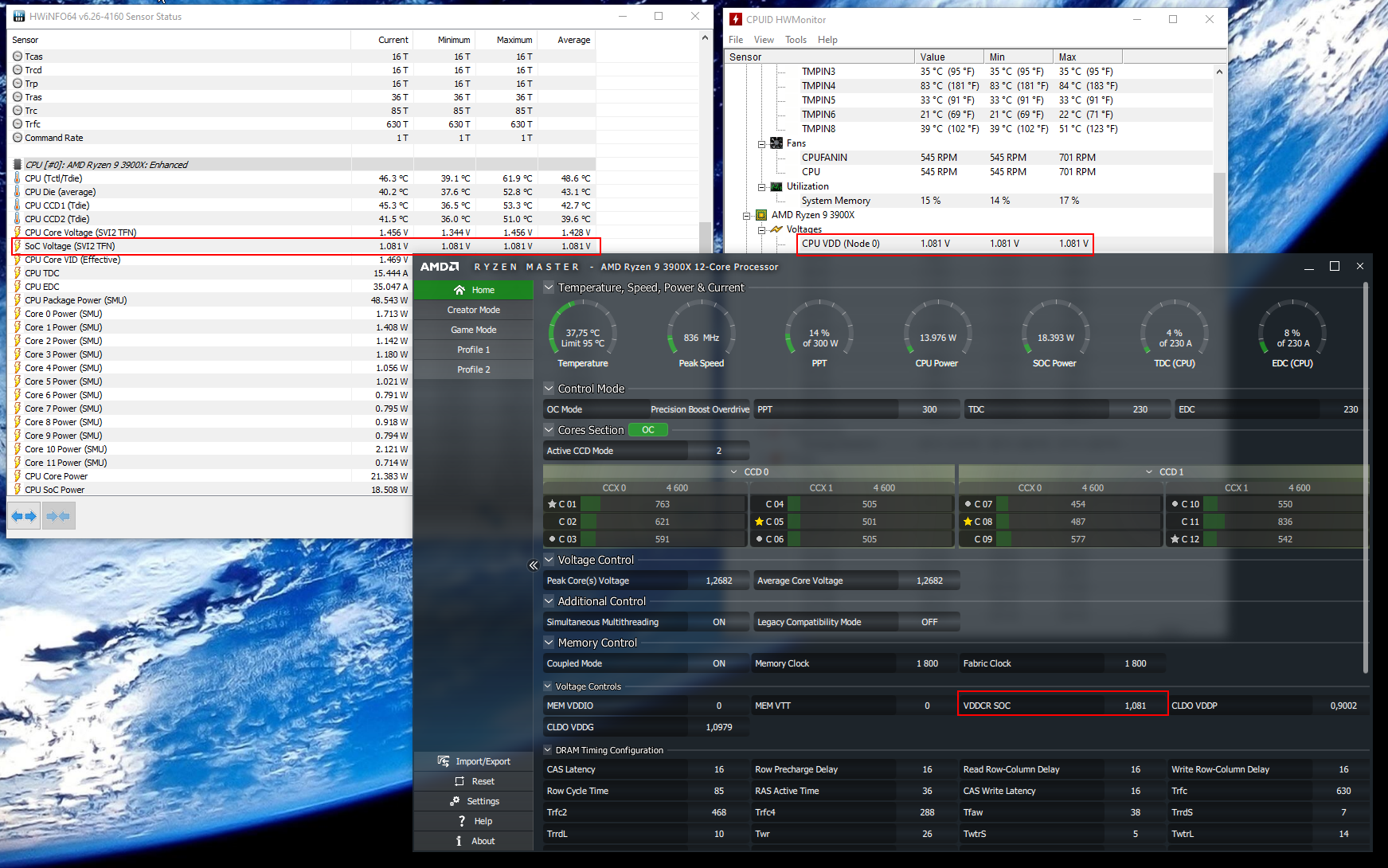The image size is (1388, 868).
Task: Click the HWMonitor vertical scrollbar
Action: point(1219,159)
